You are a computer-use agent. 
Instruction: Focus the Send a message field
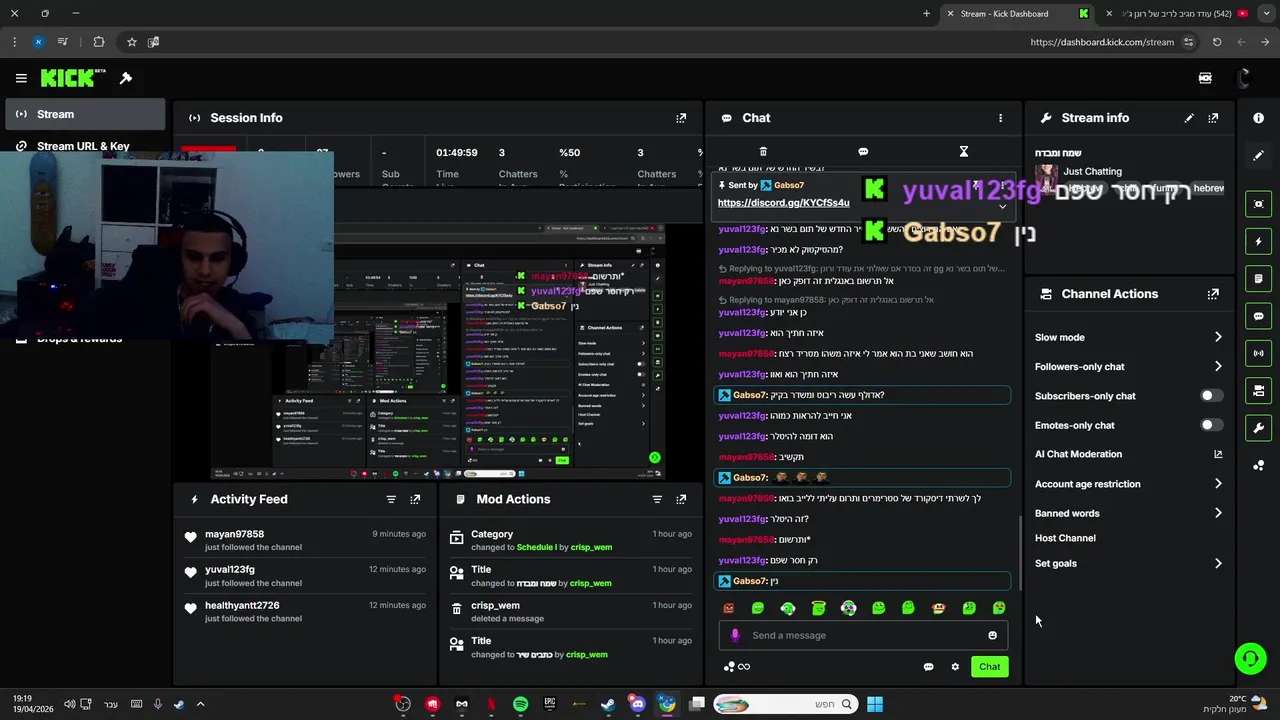click(x=865, y=635)
